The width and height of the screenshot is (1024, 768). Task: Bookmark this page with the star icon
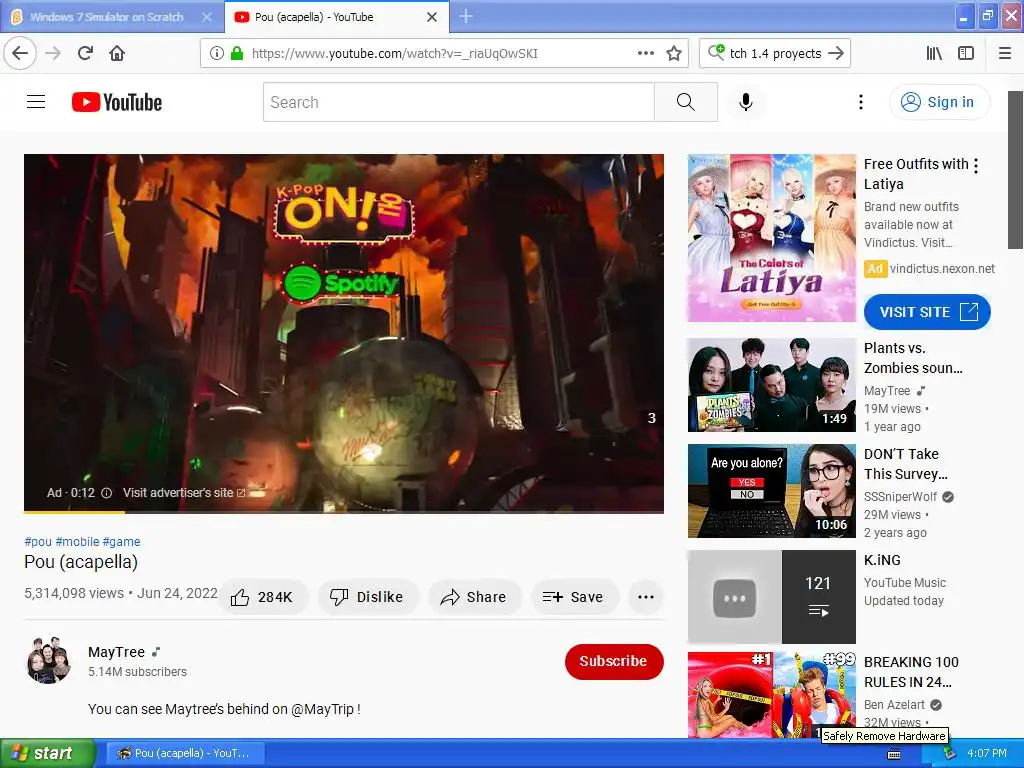(x=674, y=54)
